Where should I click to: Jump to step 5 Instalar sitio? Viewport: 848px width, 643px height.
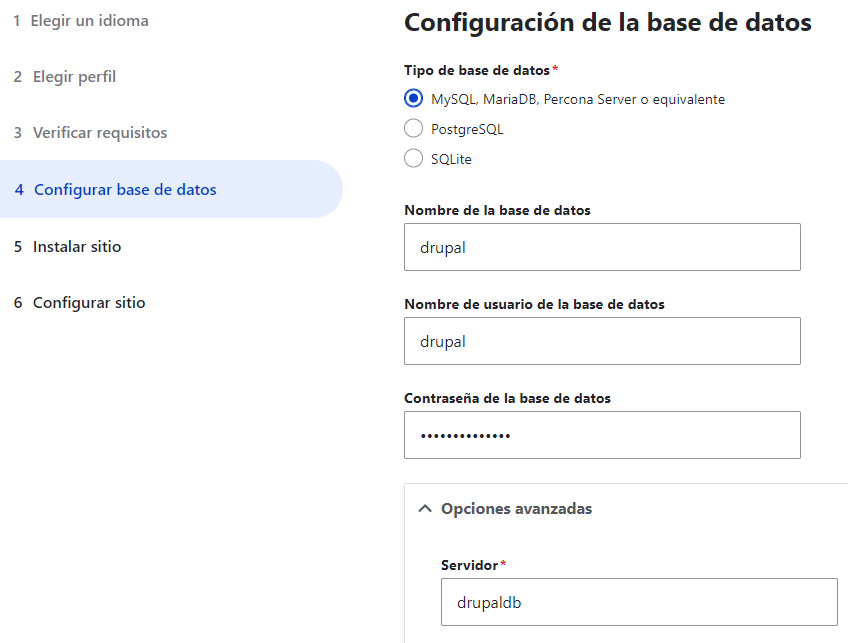tap(68, 246)
